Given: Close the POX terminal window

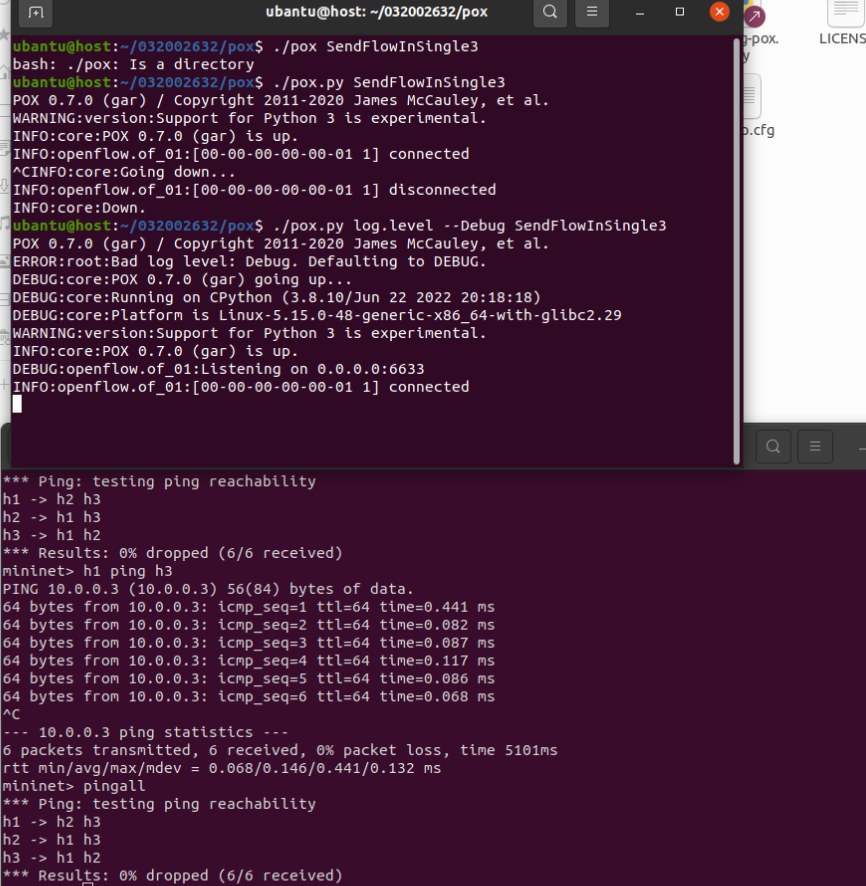Looking at the screenshot, I should pyautogui.click(x=719, y=12).
